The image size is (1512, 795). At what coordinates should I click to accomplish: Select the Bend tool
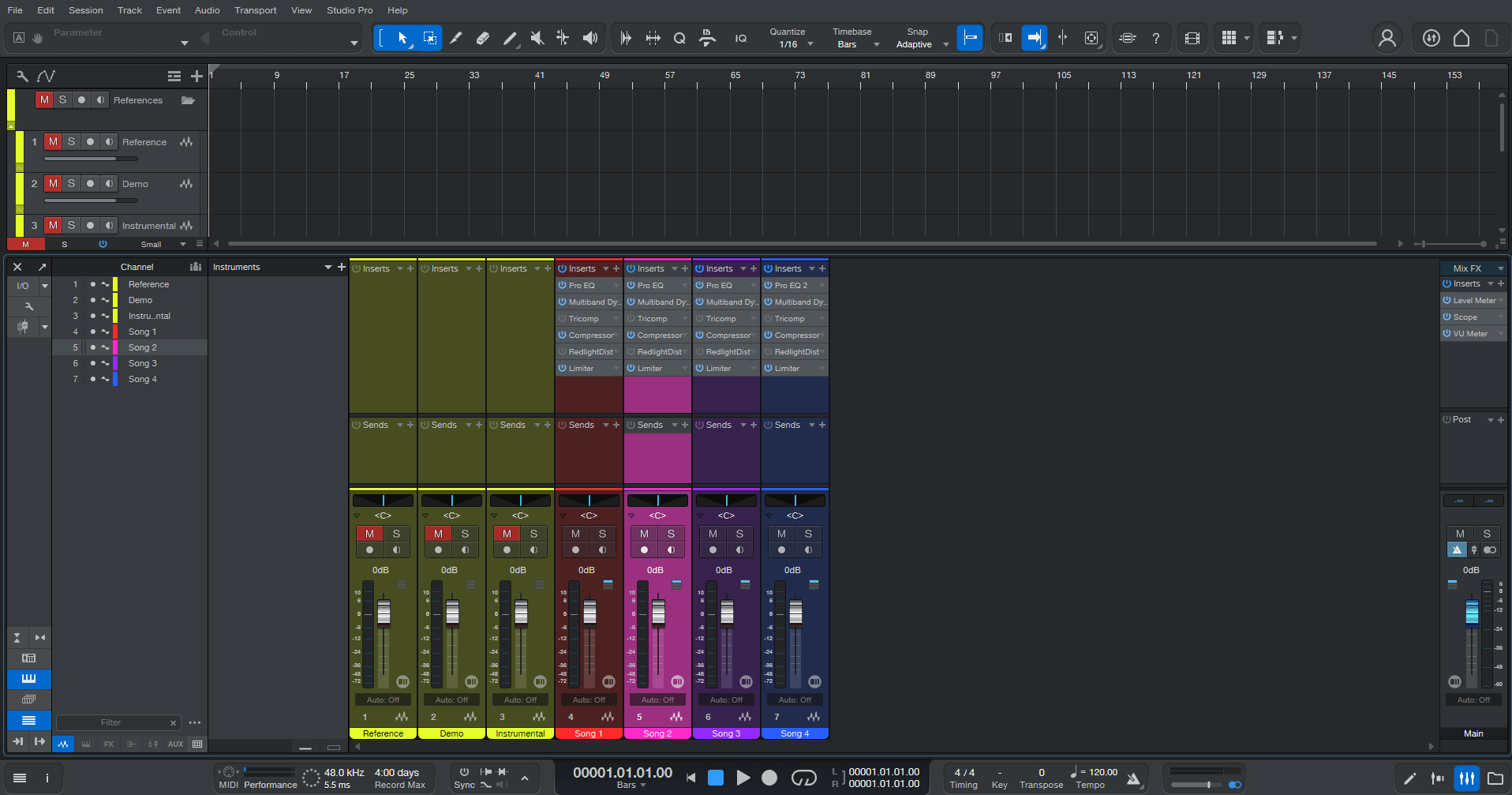click(x=563, y=37)
